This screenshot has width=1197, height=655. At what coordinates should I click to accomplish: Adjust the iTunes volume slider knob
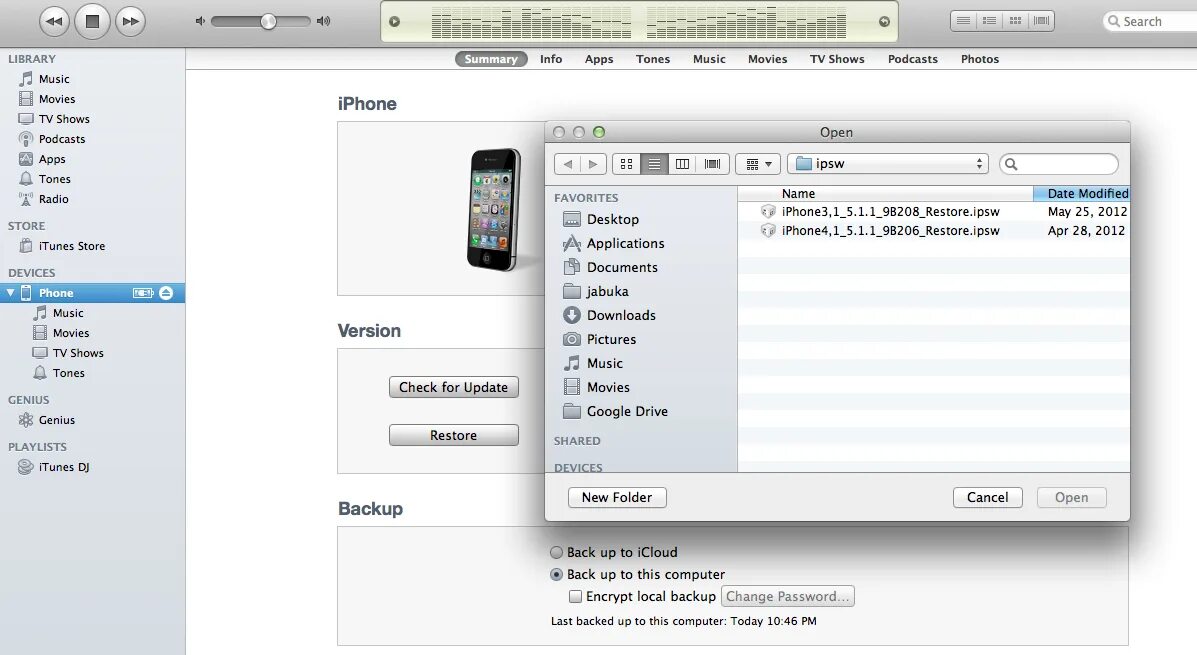[268, 21]
